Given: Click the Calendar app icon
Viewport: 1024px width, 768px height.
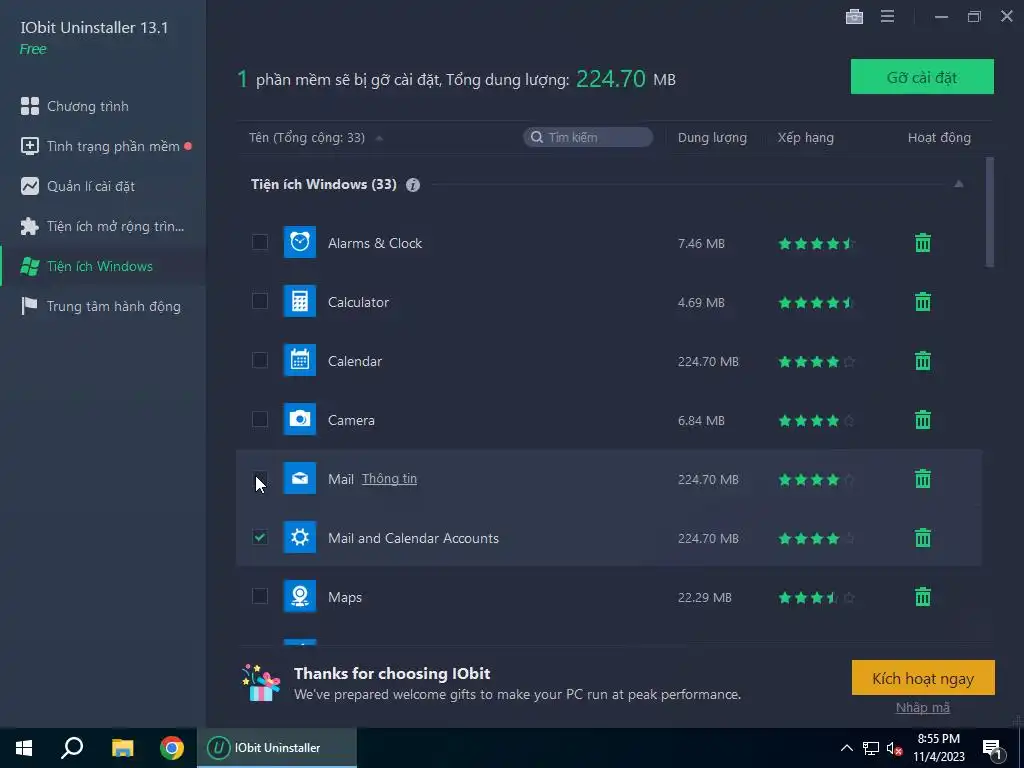Looking at the screenshot, I should click(x=300, y=360).
